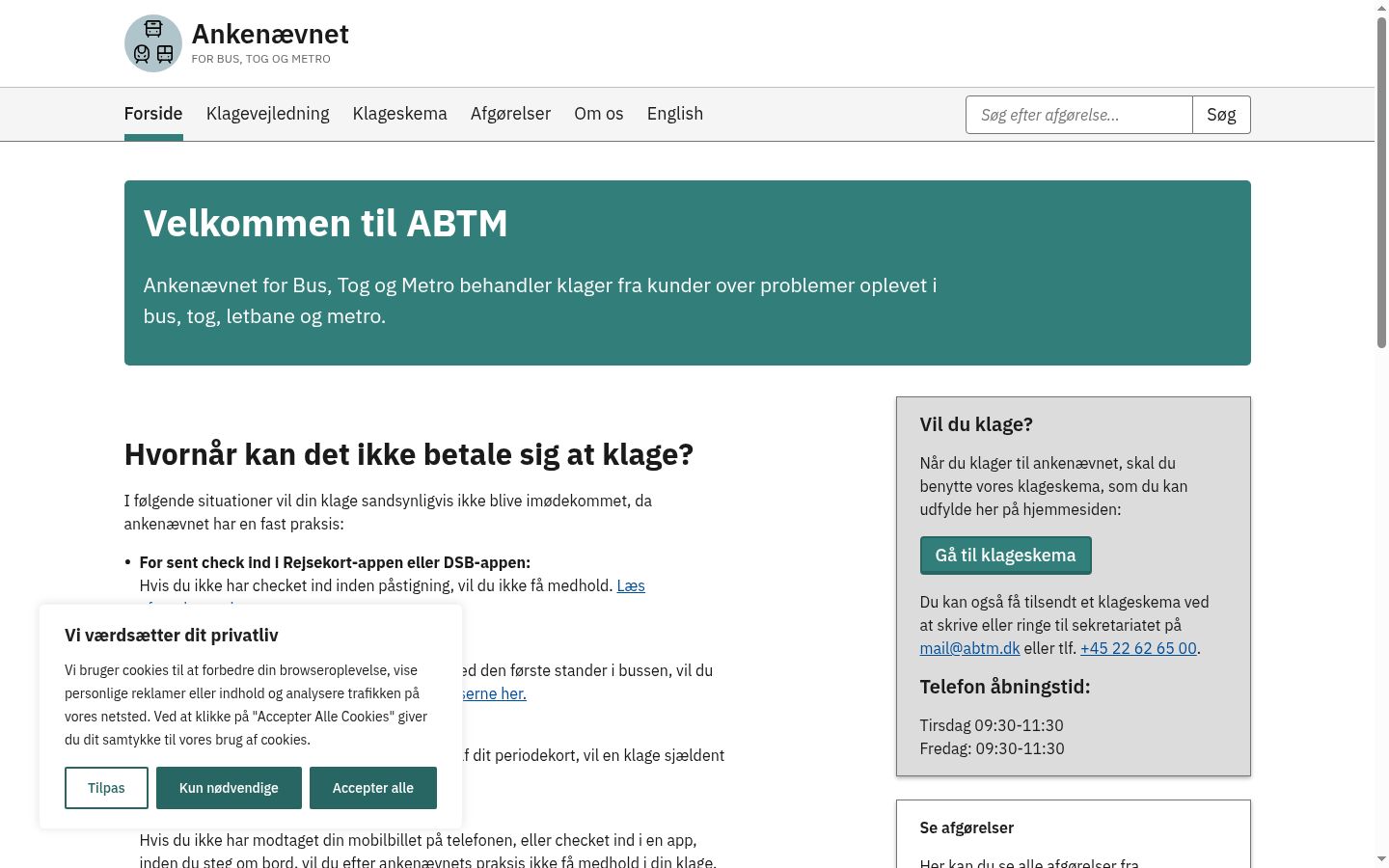Click the Tirsdag 09:30-11:30 opening hours text
Viewport: 1389px width, 868px height.
click(992, 725)
